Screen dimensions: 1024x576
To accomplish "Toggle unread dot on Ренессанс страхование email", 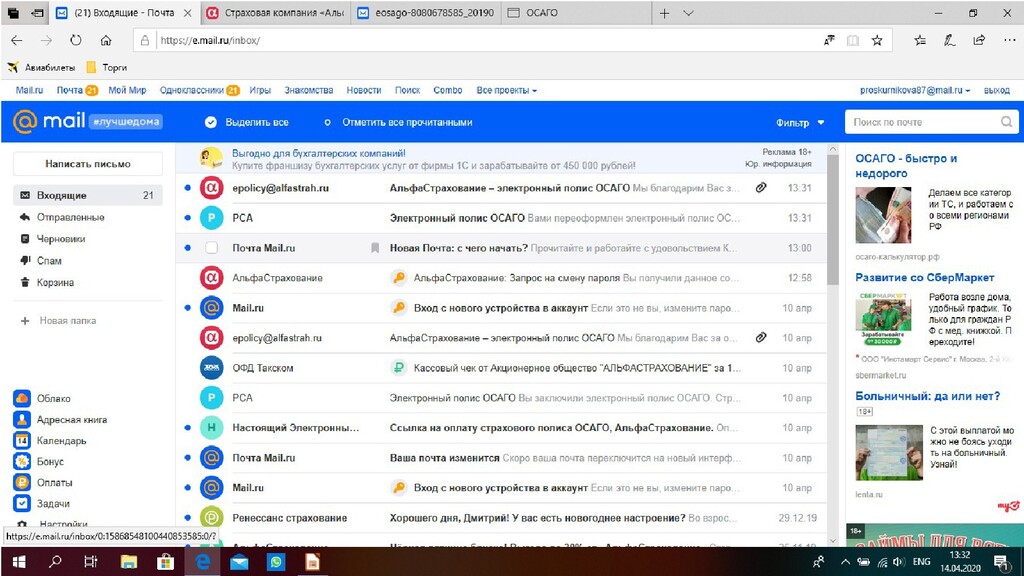I will (187, 518).
